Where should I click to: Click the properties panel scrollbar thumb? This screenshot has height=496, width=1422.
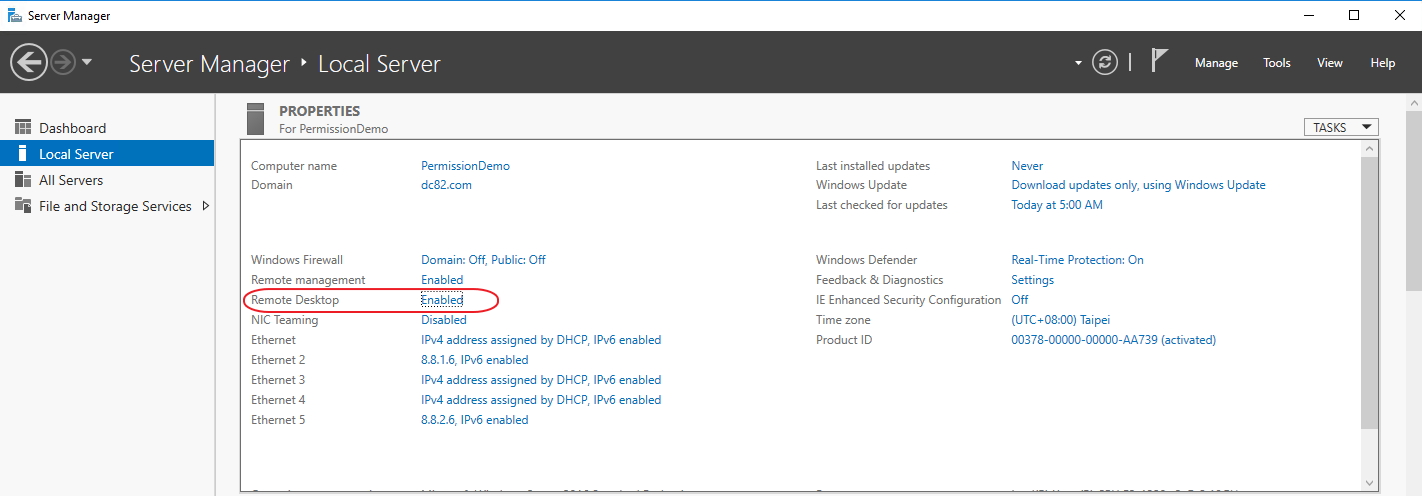click(x=1370, y=295)
